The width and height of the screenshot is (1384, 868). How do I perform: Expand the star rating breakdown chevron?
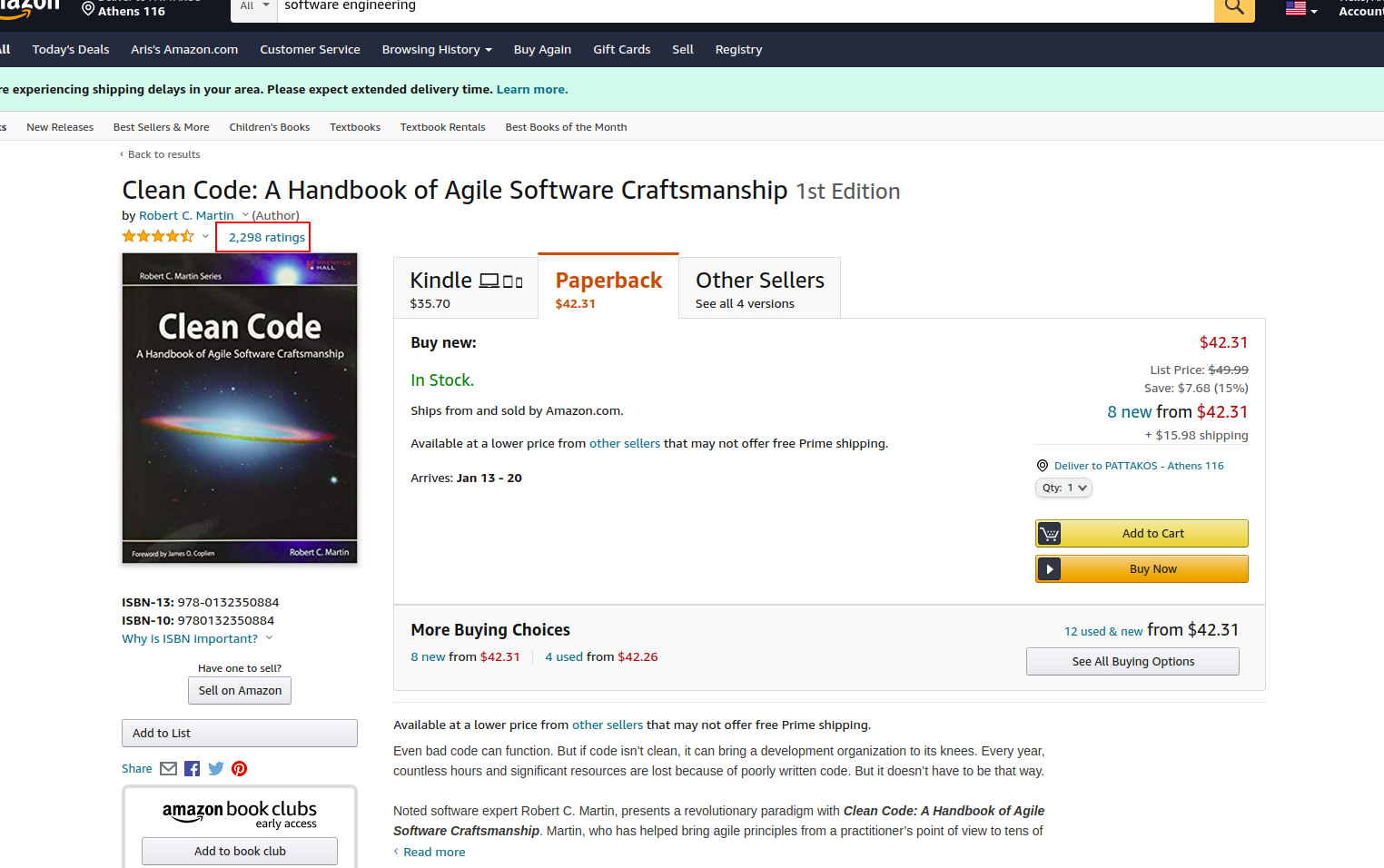pyautogui.click(x=206, y=236)
